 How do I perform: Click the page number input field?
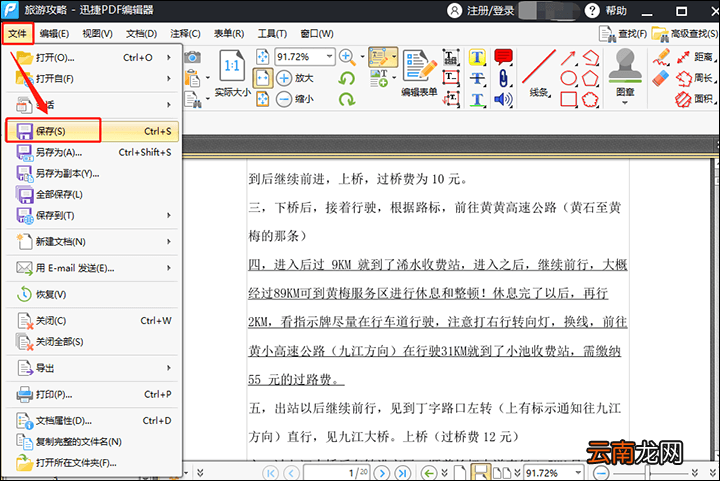[336, 472]
